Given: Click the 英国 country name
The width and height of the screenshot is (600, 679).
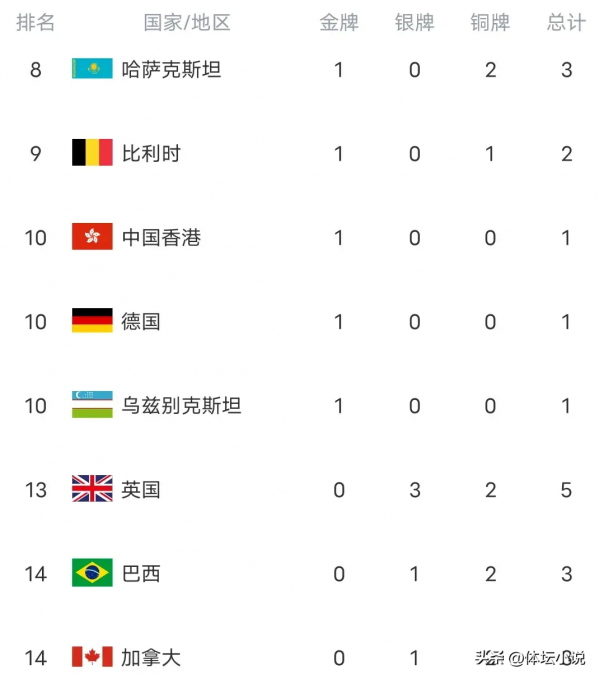Looking at the screenshot, I should coord(141,489).
